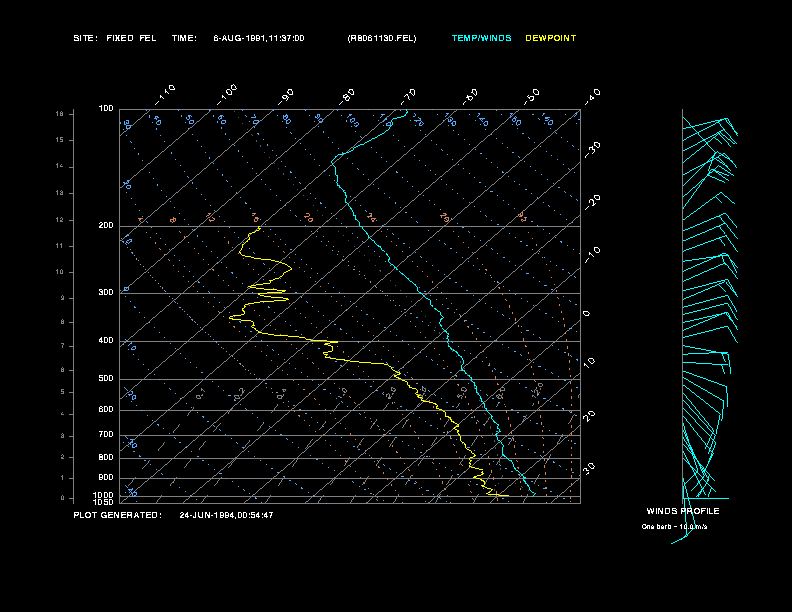
Task: Click the 600 pressure level label
Action: coord(106,410)
